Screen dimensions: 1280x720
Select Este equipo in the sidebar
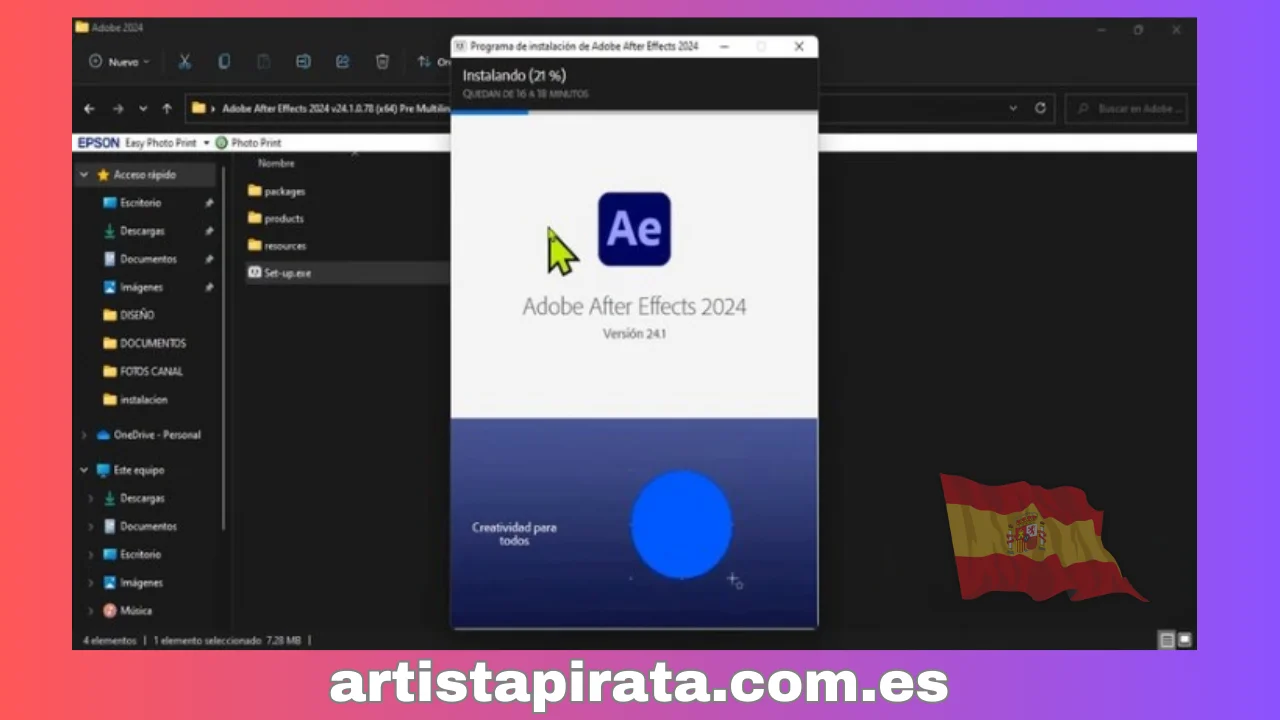coord(139,470)
